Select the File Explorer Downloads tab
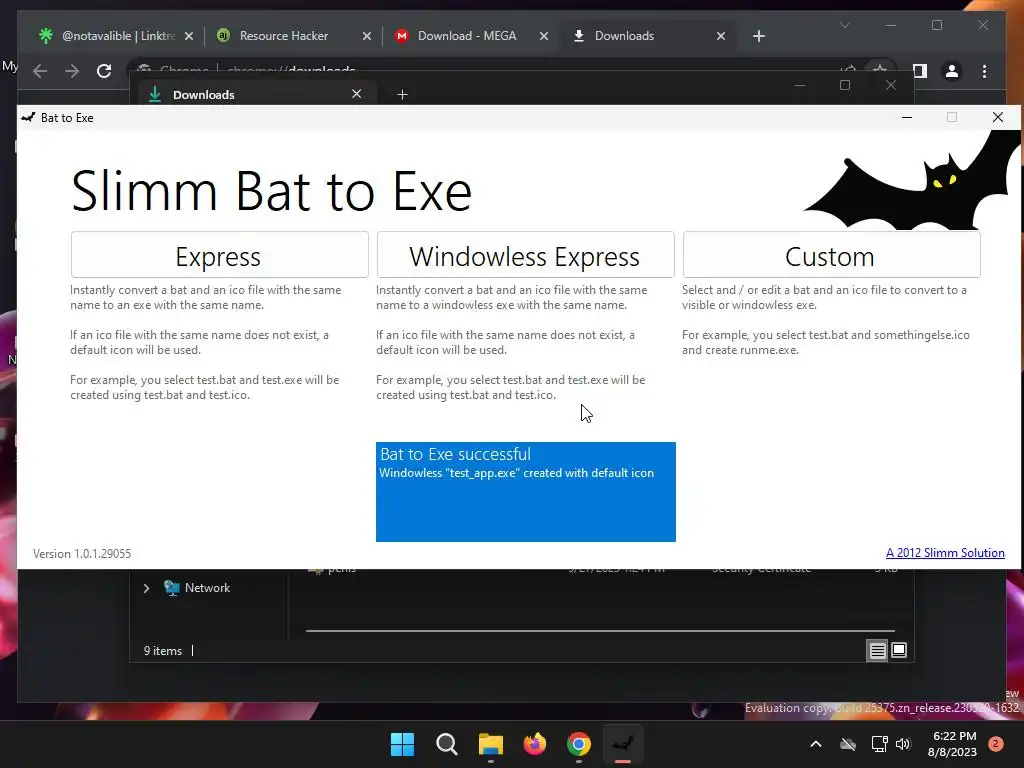1024x768 pixels. point(255,95)
